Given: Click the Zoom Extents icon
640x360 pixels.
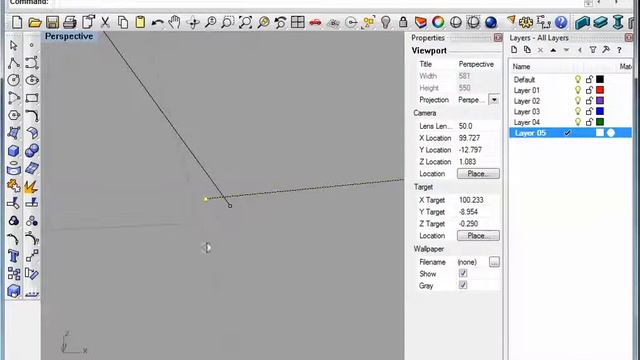Looking at the screenshot, I should [x=245, y=22].
